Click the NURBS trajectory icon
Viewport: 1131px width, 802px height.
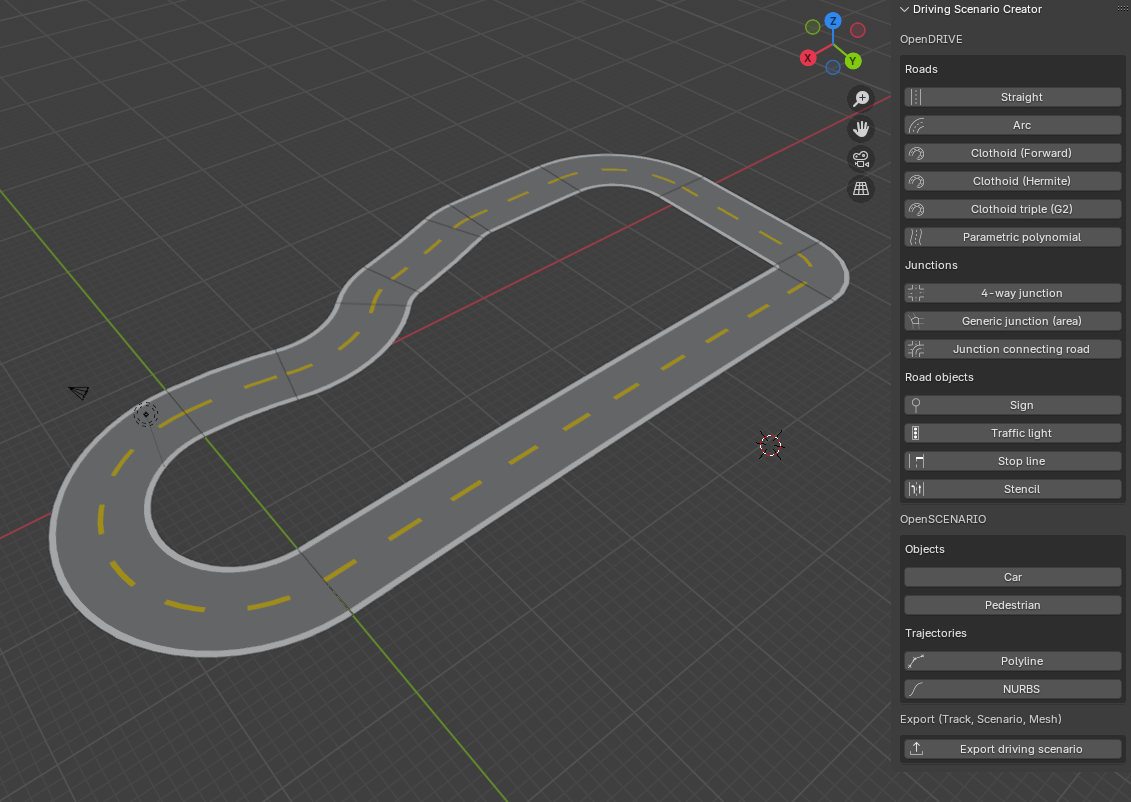916,689
